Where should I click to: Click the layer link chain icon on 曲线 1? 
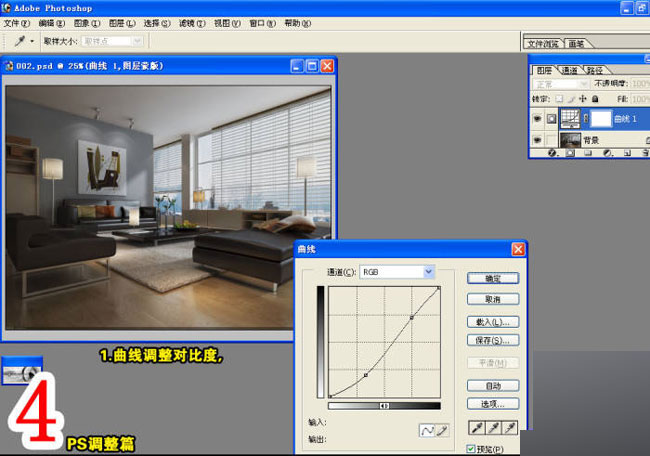586,119
